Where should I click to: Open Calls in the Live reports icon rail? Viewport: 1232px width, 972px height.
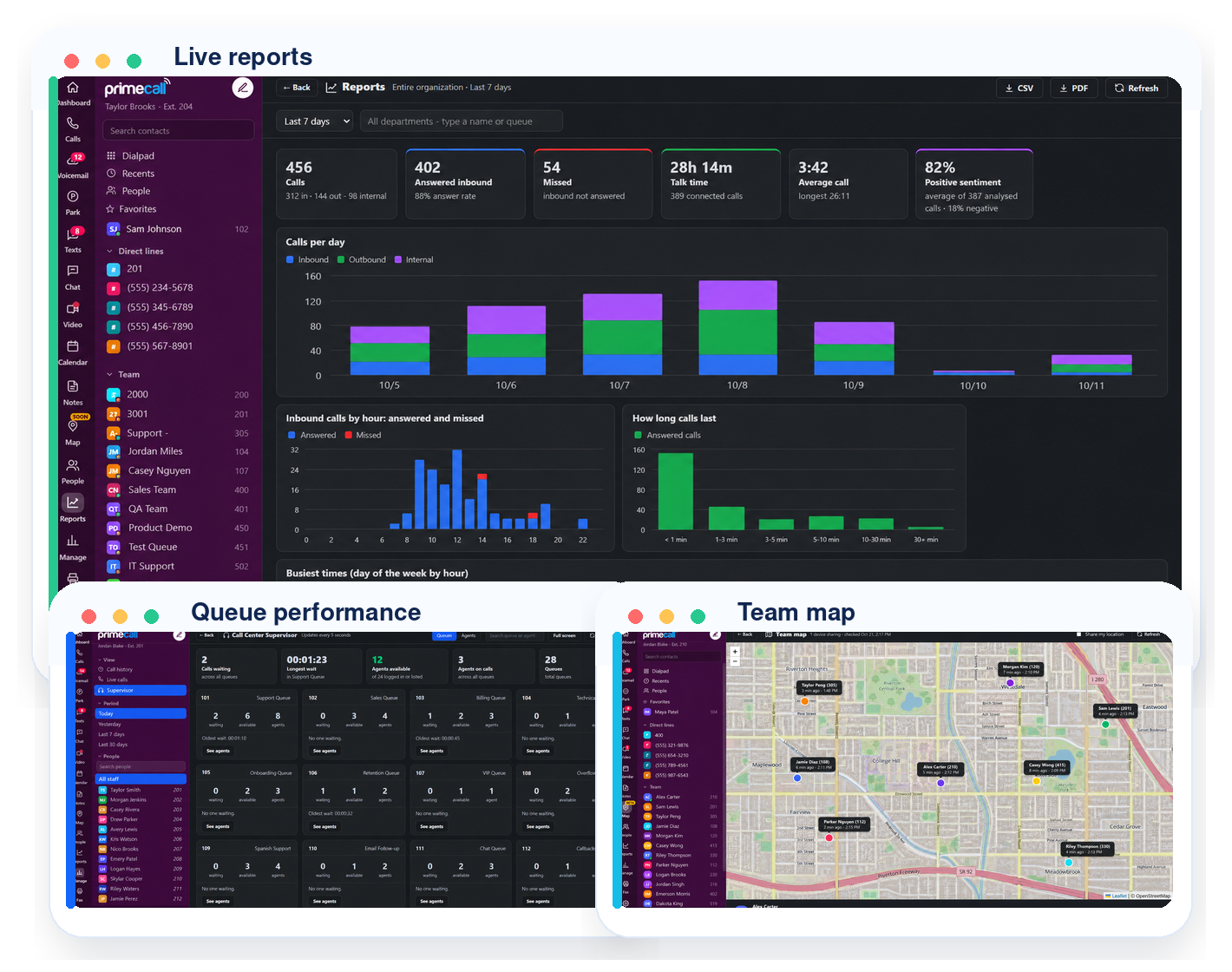coord(73,129)
